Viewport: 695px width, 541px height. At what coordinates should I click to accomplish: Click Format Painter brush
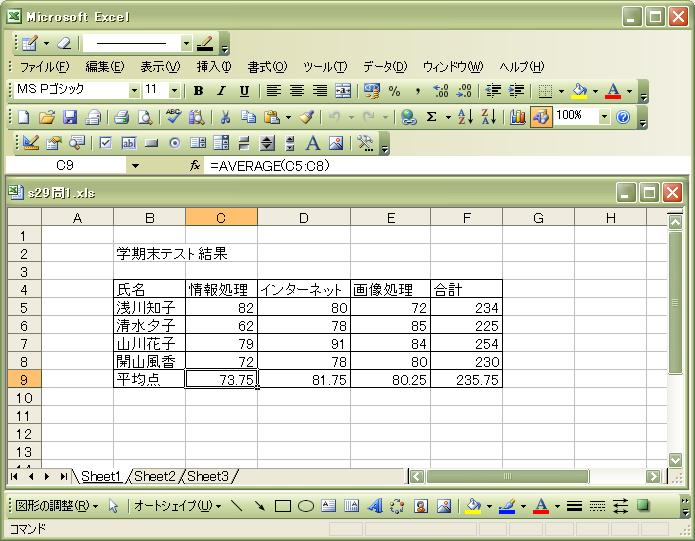306,117
